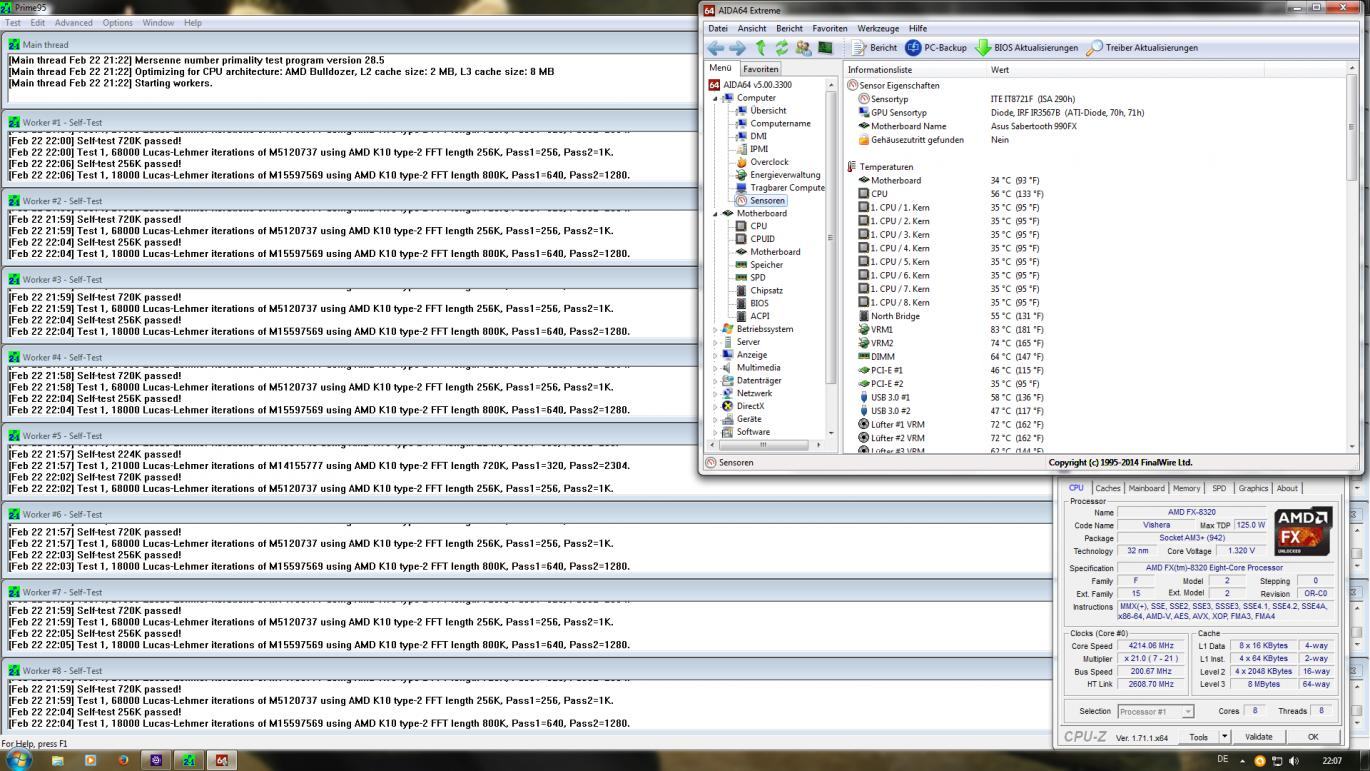1370x771 pixels.
Task: Switch to the Memory tab in CPU-Z
Action: pos(1187,488)
